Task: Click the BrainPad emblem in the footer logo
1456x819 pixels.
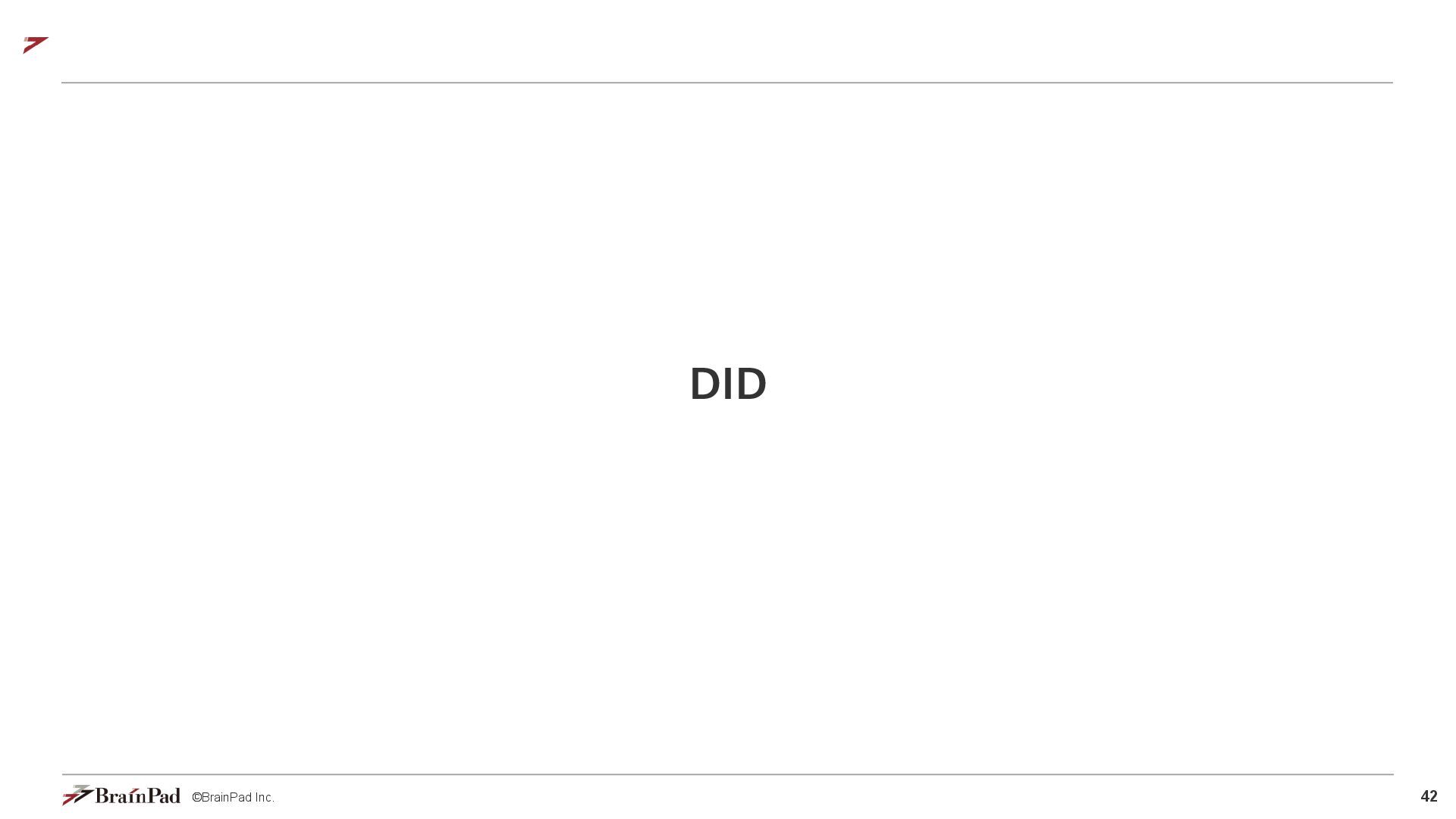Action: [x=78, y=795]
